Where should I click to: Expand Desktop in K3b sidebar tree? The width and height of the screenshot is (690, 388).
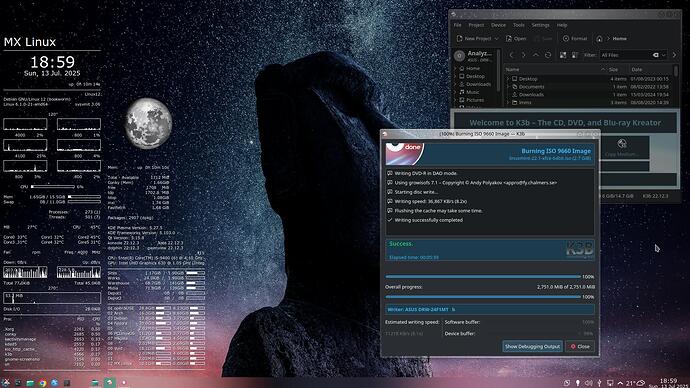(456, 76)
